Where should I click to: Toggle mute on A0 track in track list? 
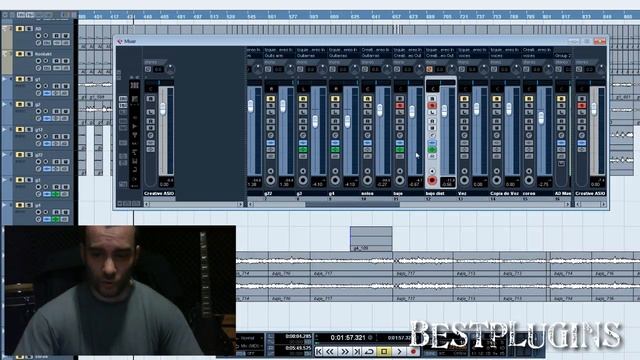pyautogui.click(x=20, y=29)
